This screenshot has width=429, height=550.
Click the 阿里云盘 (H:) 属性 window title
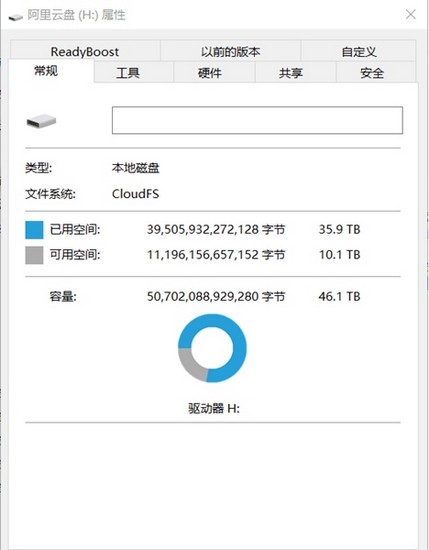(76, 15)
